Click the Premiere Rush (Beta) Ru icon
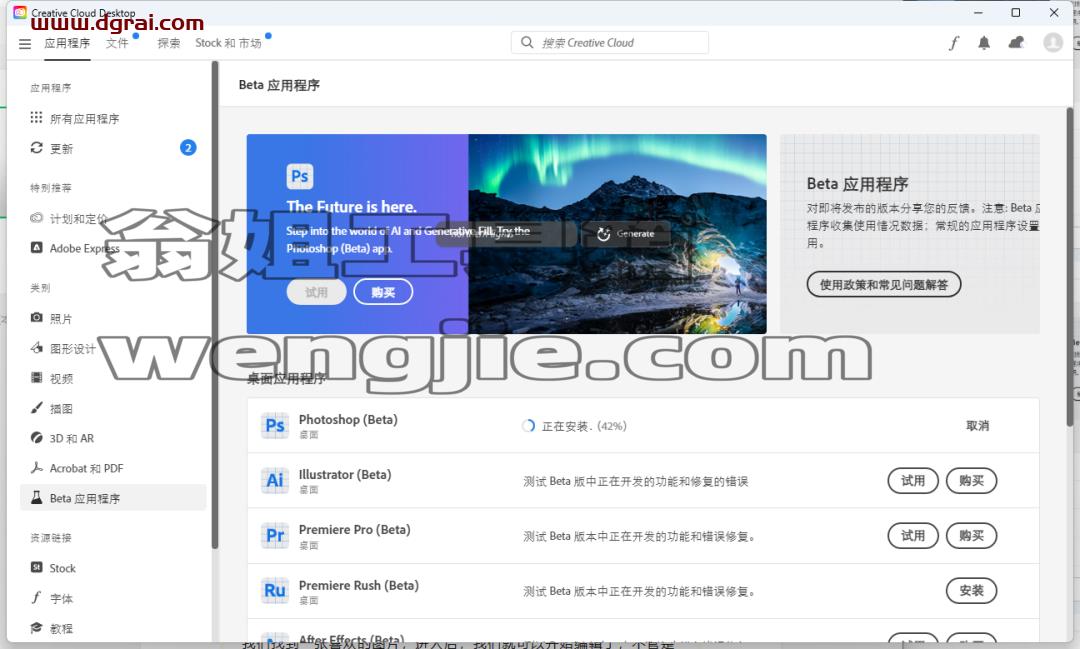The height and width of the screenshot is (649, 1080). click(275, 590)
